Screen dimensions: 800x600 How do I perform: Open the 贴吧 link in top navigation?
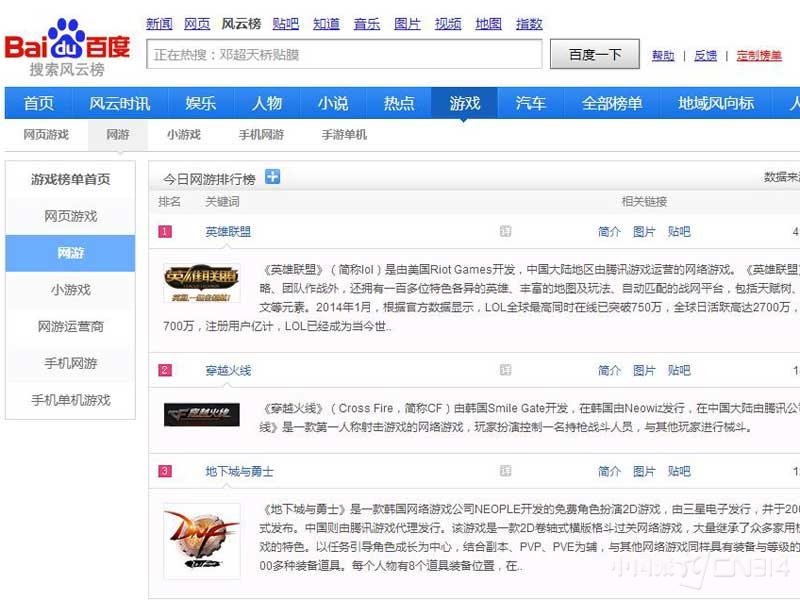click(286, 24)
